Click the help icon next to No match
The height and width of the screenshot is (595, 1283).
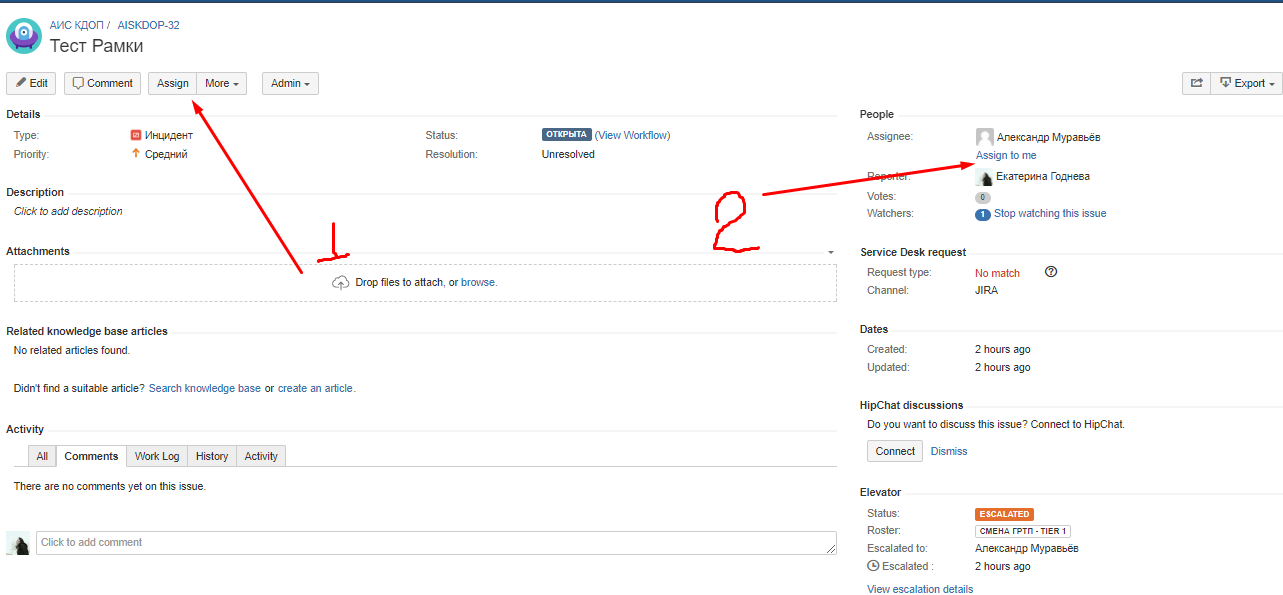pos(1051,272)
